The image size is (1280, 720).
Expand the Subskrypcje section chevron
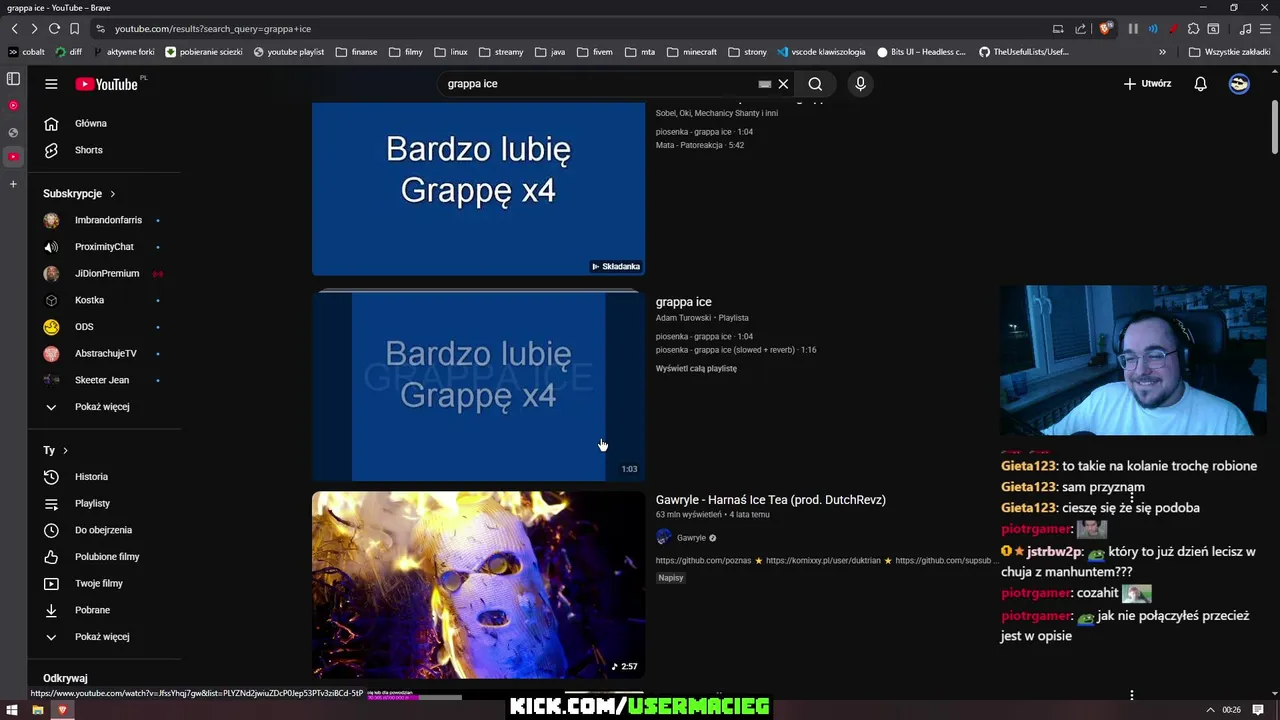point(113,194)
